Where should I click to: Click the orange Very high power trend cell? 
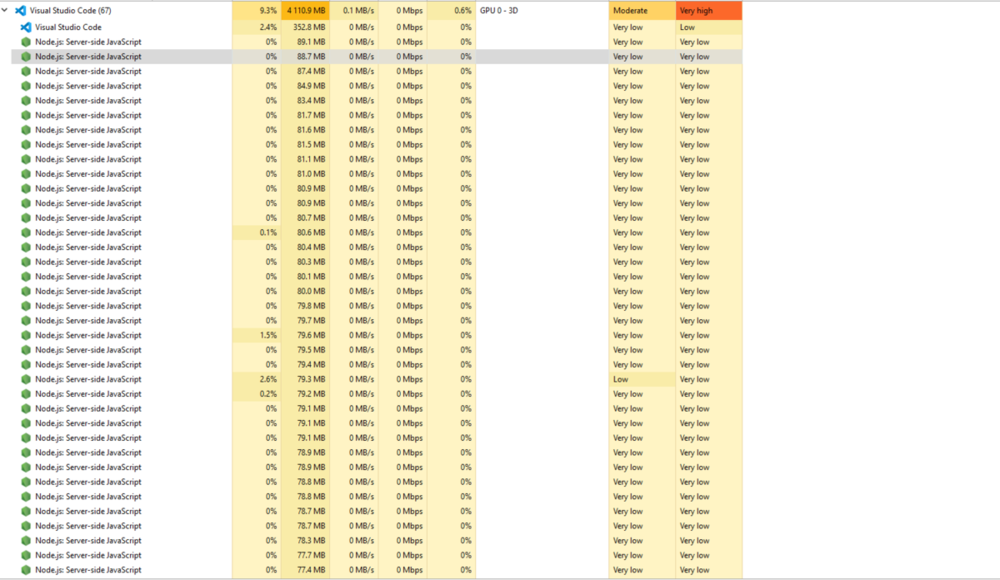click(x=708, y=11)
